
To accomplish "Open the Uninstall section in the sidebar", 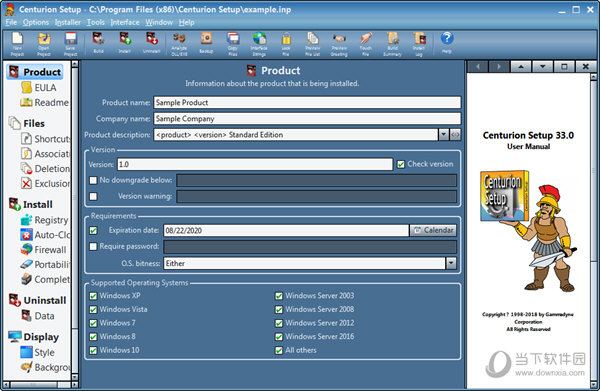I will click(x=38, y=300).
